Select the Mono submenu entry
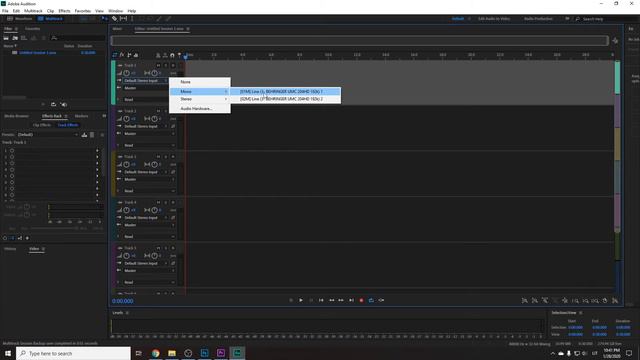This screenshot has height=360, width=640. tap(200, 91)
